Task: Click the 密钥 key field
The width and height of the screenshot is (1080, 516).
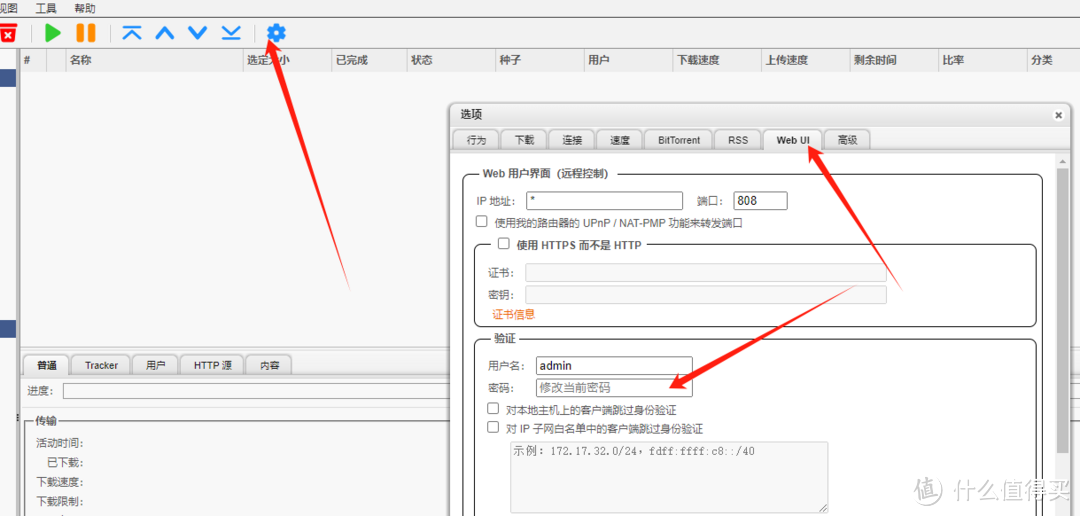Action: (x=706, y=295)
